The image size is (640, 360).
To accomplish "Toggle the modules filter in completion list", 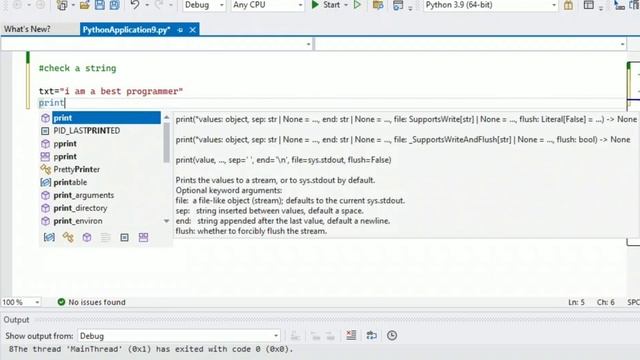I will click(143, 237).
